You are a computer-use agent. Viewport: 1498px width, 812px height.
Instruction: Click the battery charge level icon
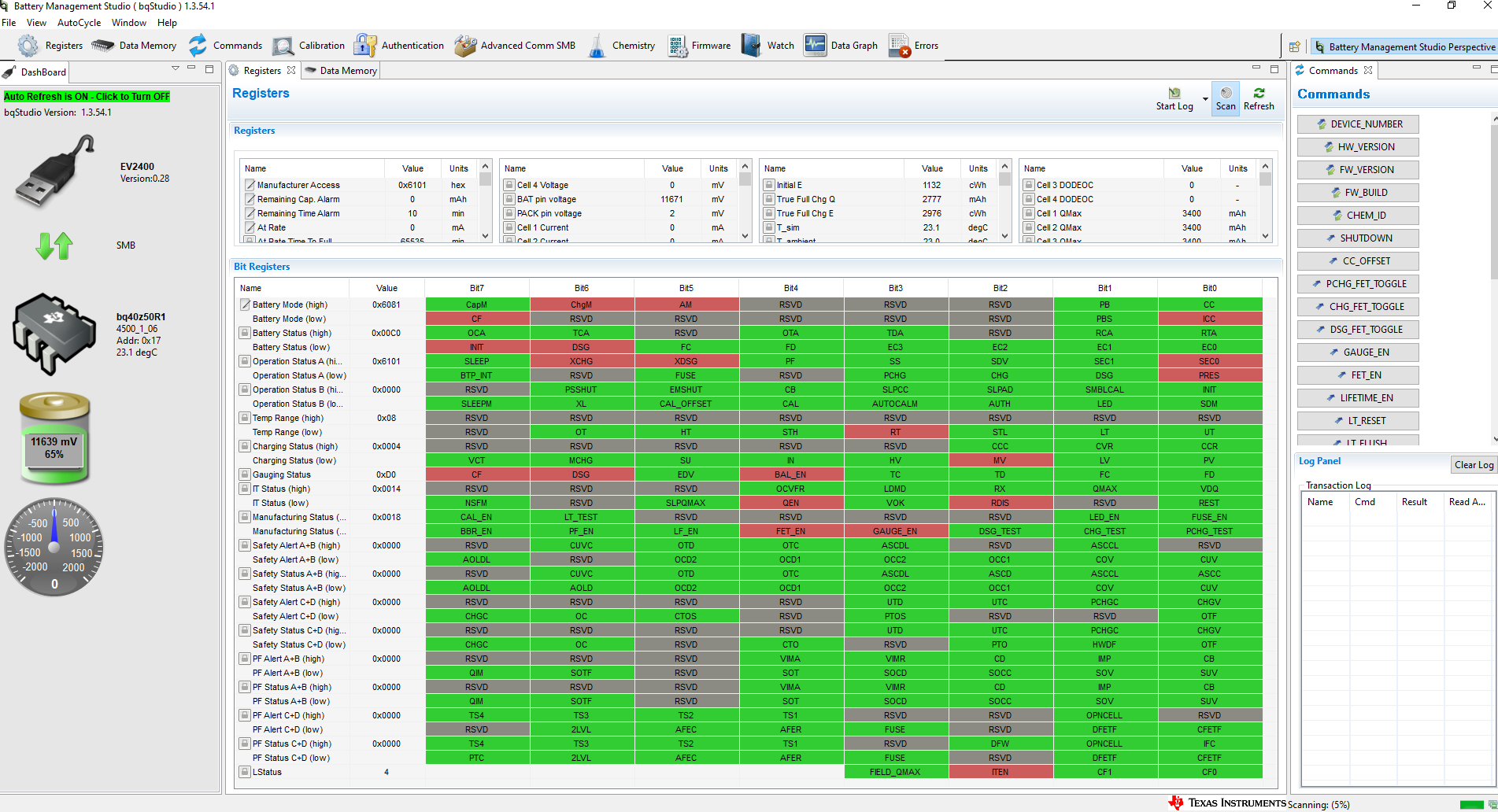pos(54,439)
